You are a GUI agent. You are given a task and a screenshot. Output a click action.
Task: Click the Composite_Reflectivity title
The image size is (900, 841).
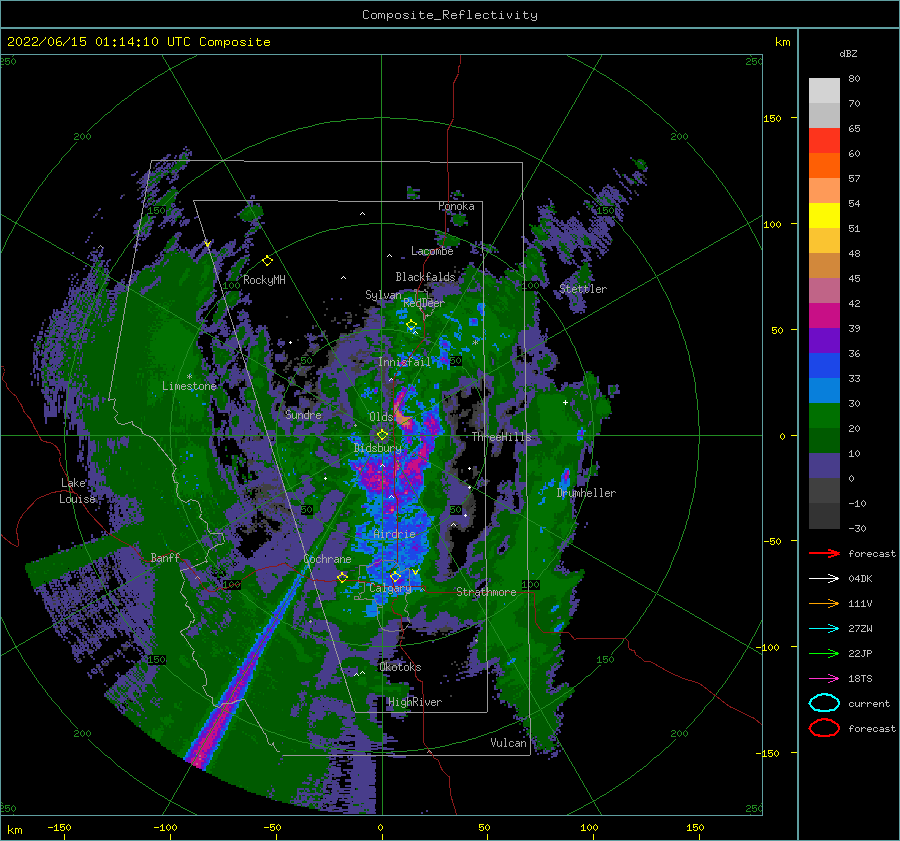(449, 15)
